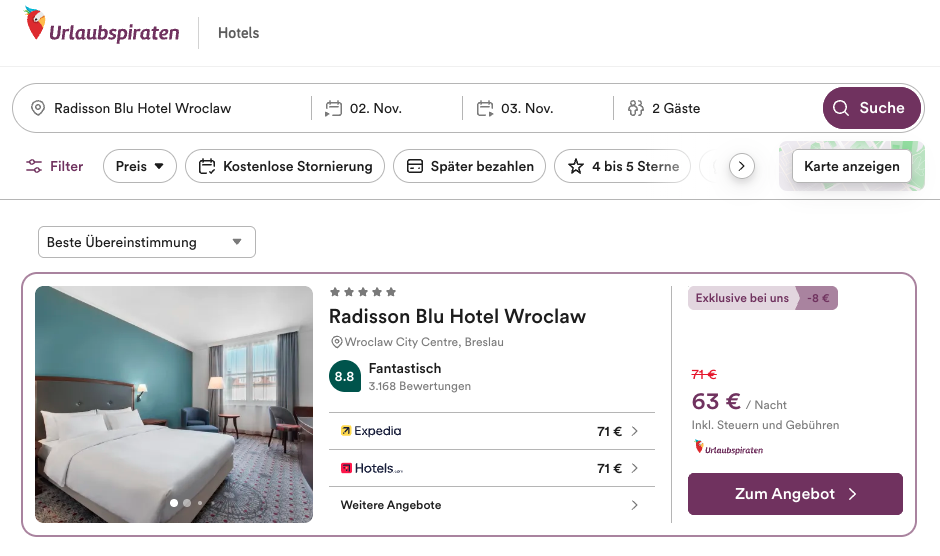The image size is (940, 556).
Task: Click the check-in calendar icon
Action: point(334,108)
